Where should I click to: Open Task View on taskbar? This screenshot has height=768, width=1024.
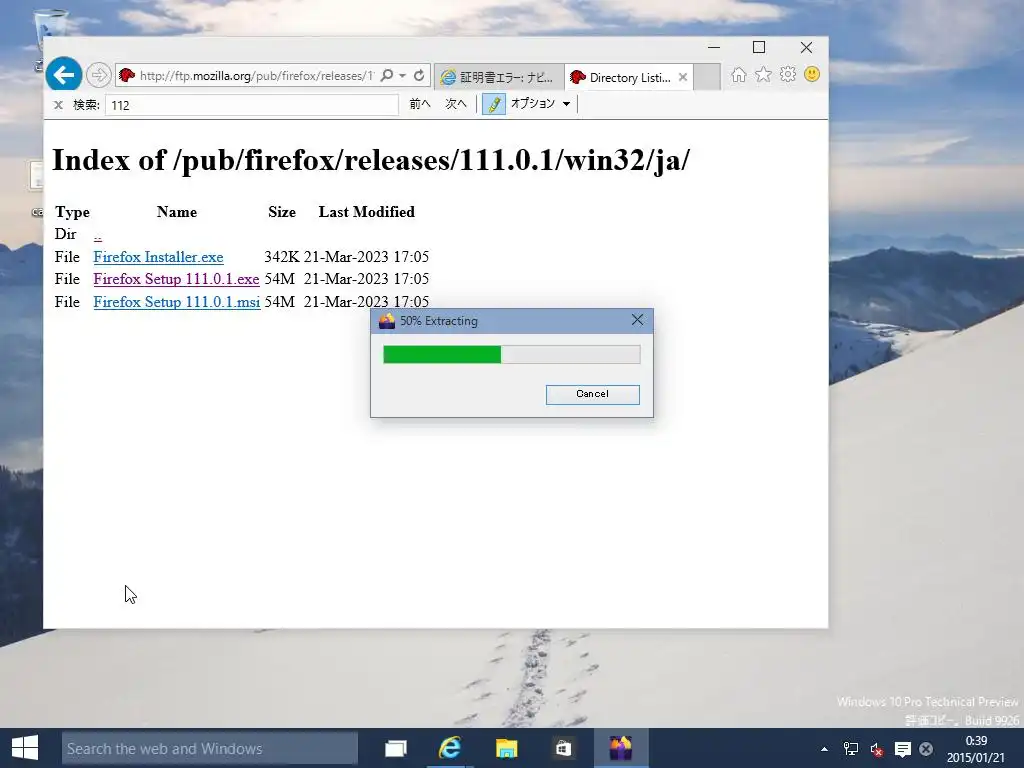pos(396,748)
